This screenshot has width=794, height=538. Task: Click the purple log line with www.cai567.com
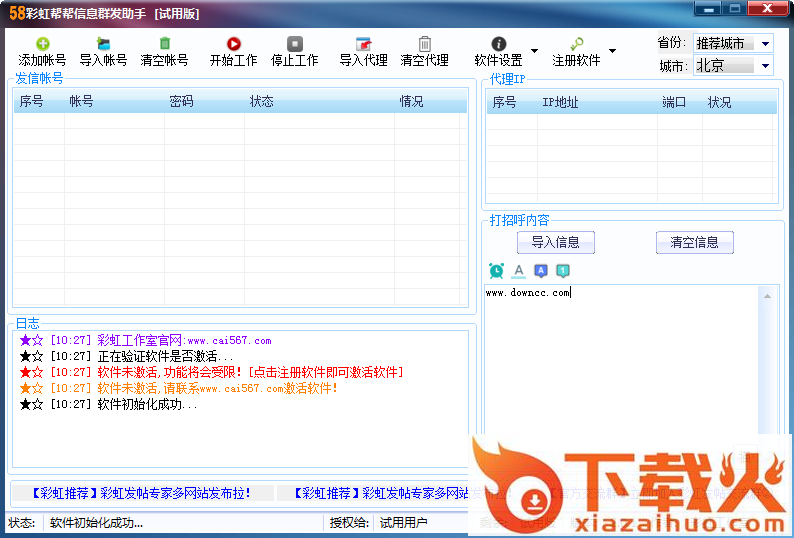click(145, 340)
